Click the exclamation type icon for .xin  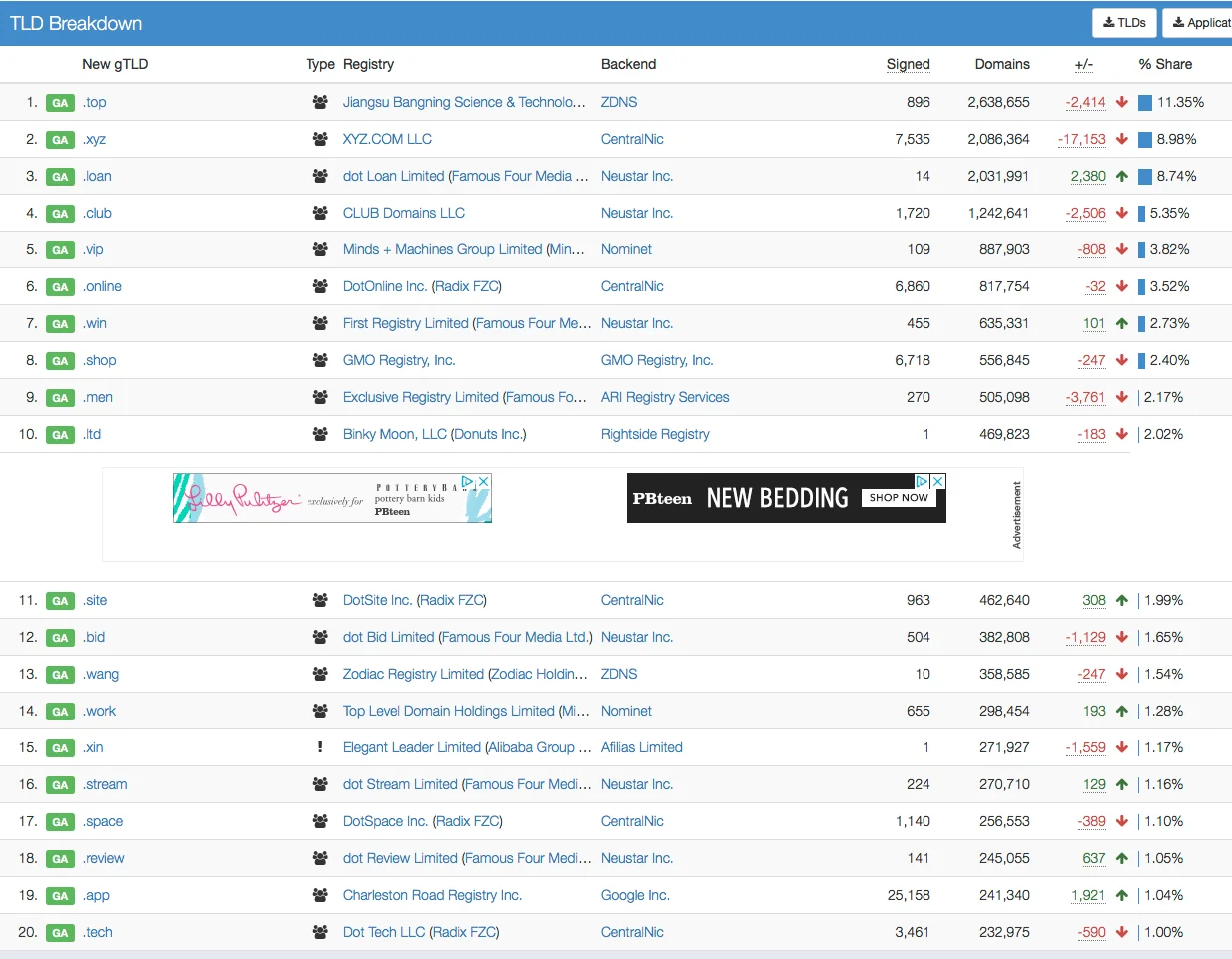[320, 747]
